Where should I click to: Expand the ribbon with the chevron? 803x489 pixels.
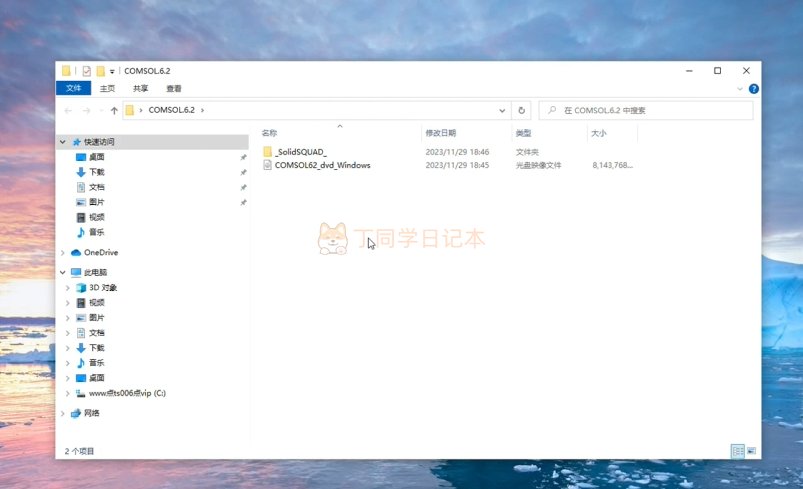(739, 89)
